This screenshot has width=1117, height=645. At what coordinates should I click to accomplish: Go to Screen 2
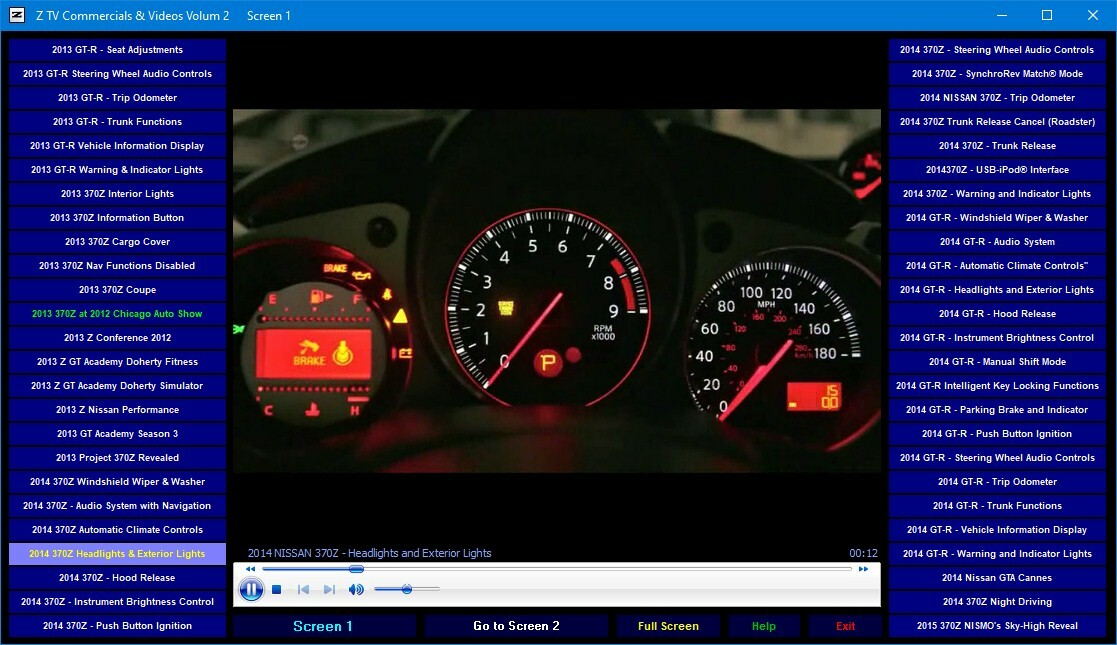[516, 626]
